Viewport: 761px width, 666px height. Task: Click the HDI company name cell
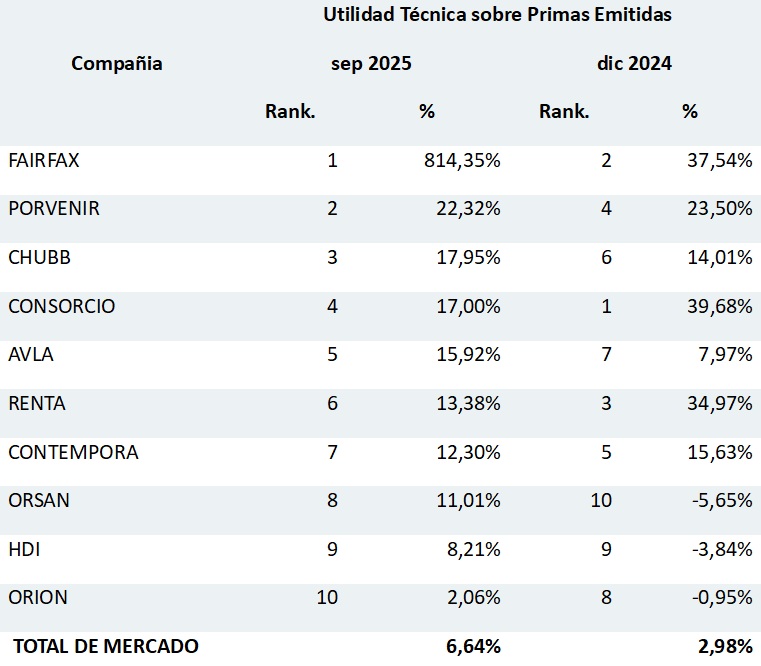point(24,549)
